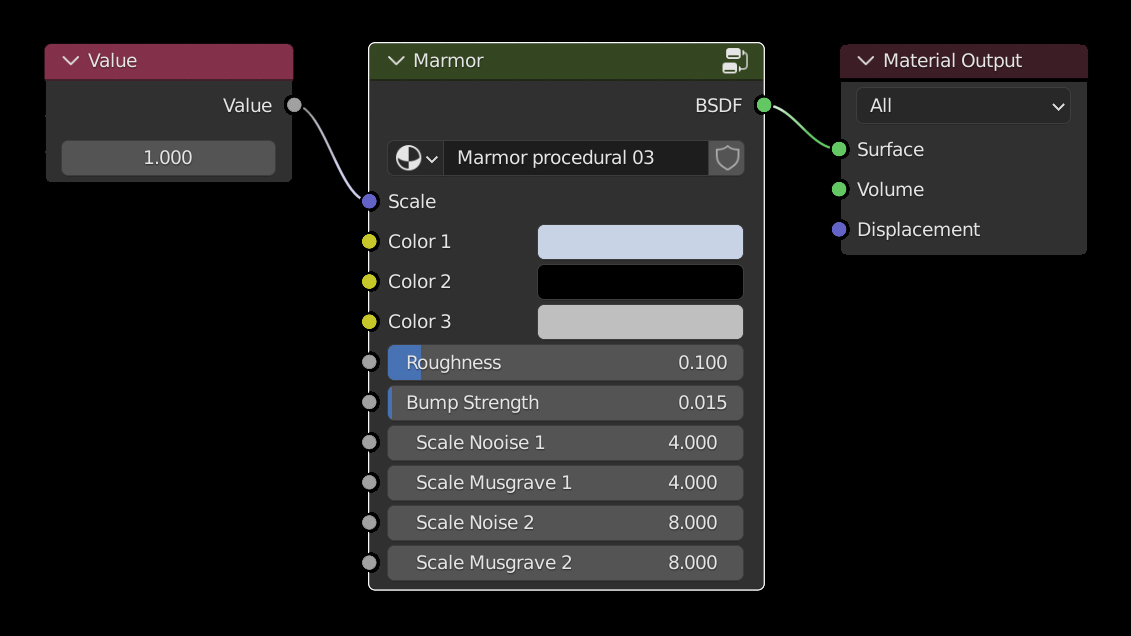The height and width of the screenshot is (636, 1131).
Task: Click the Value field showing 1.000
Action: pos(168,158)
